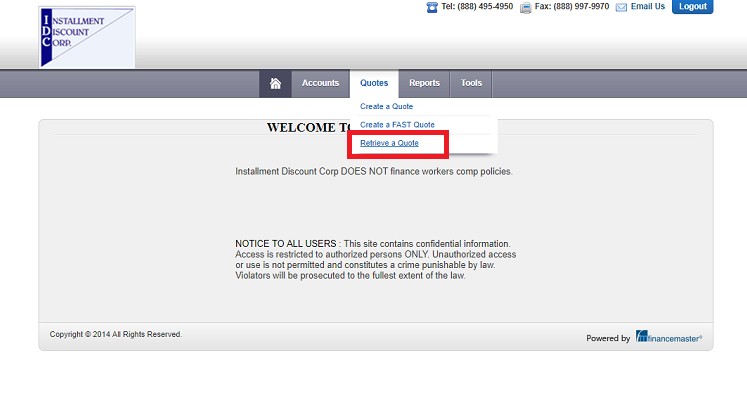Select Create a Quote from dropdown

pyautogui.click(x=386, y=106)
